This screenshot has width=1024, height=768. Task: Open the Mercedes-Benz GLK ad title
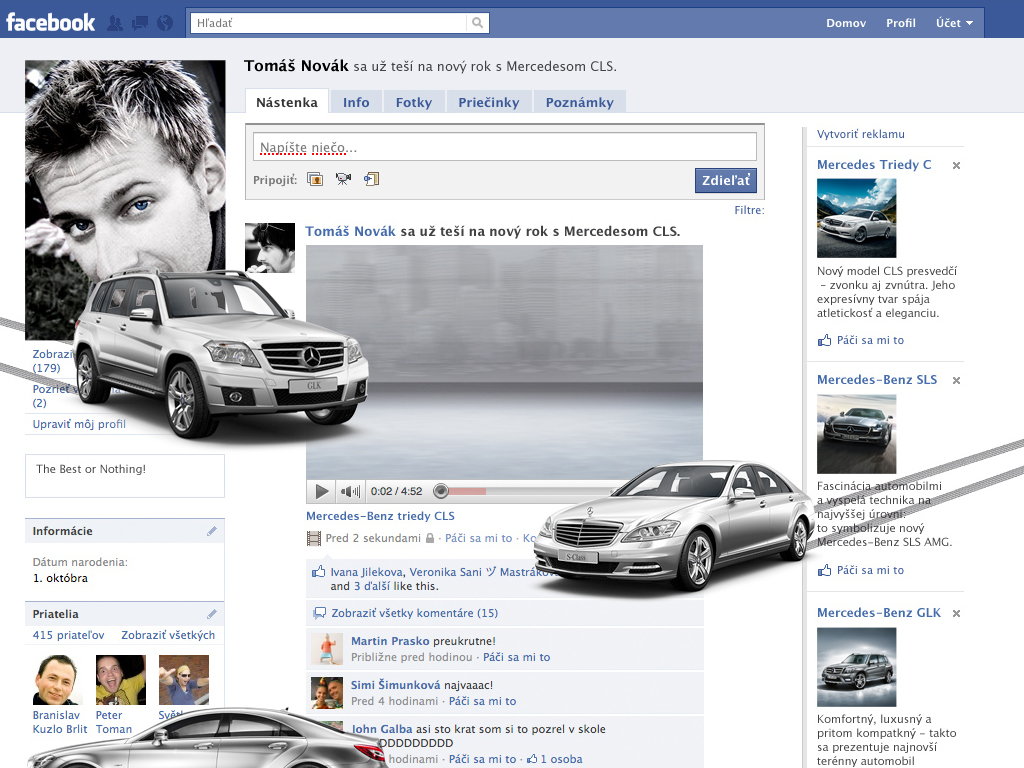[x=878, y=613]
